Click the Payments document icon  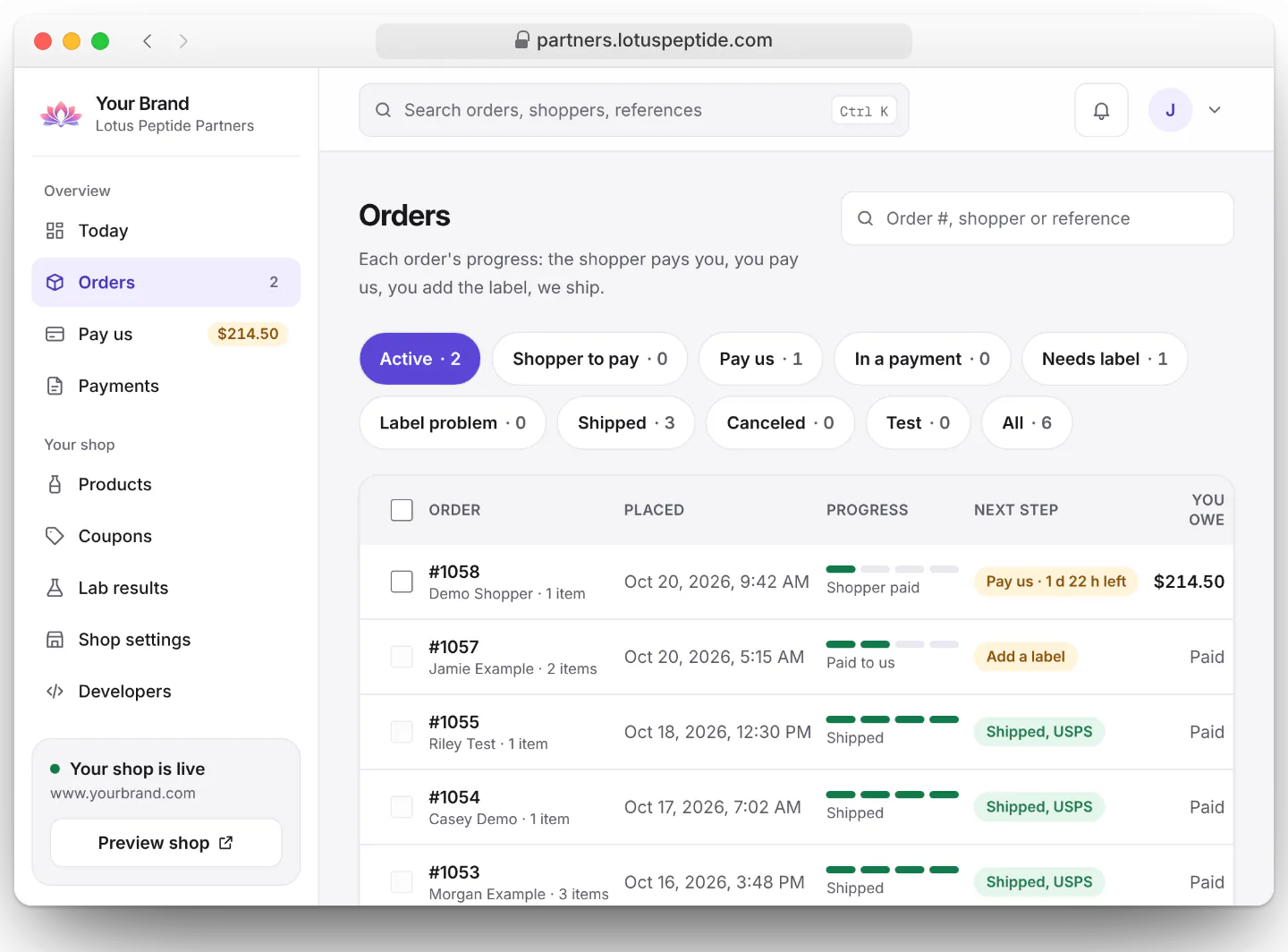[55, 387]
